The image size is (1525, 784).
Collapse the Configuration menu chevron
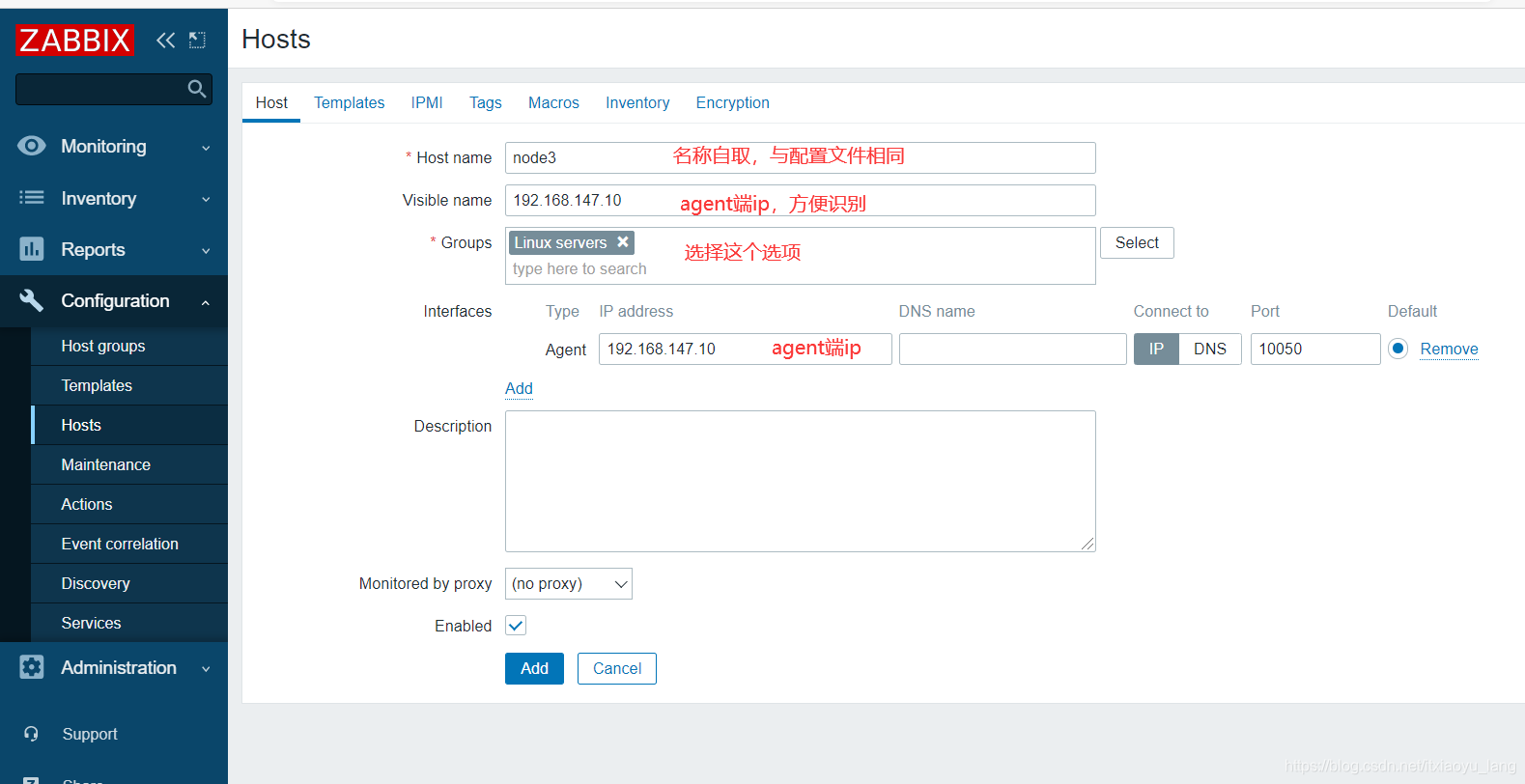pyautogui.click(x=206, y=302)
